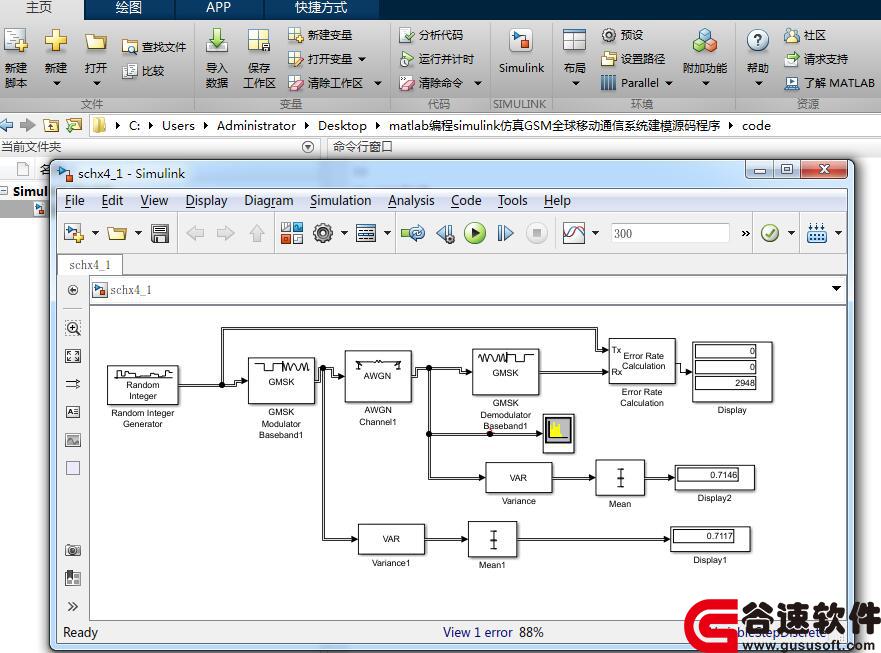Click the Screenshot camera palette icon

[x=73, y=550]
